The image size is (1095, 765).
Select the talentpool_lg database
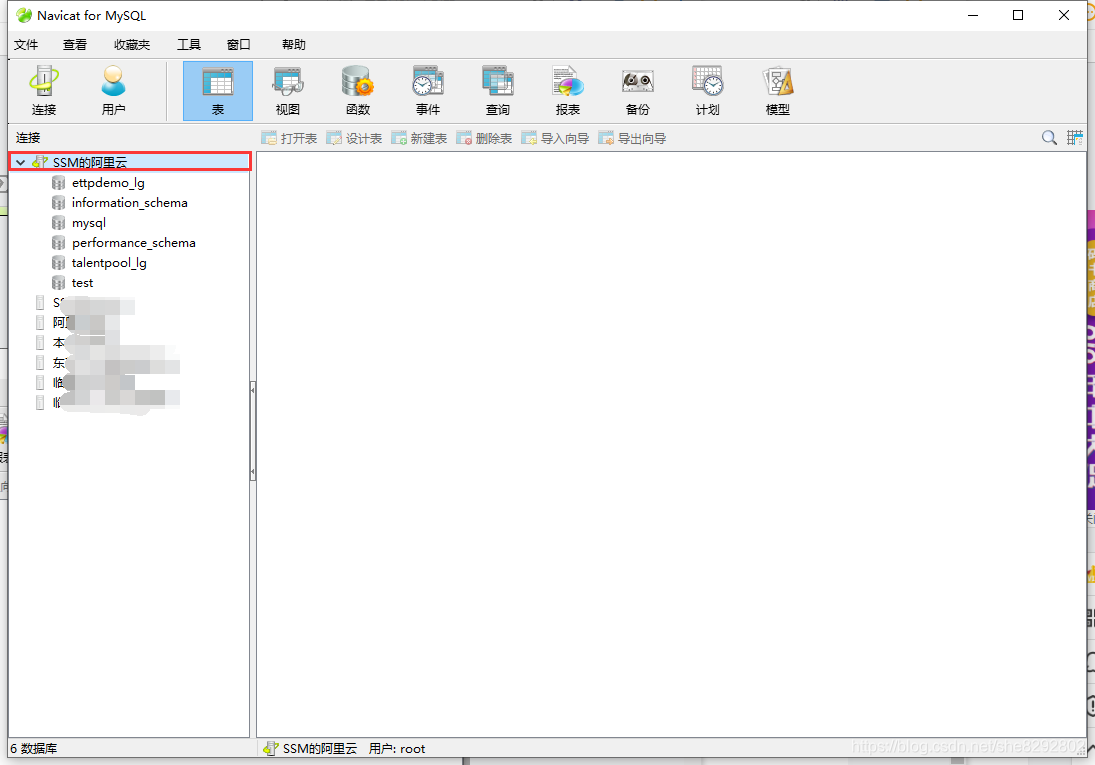[109, 263]
